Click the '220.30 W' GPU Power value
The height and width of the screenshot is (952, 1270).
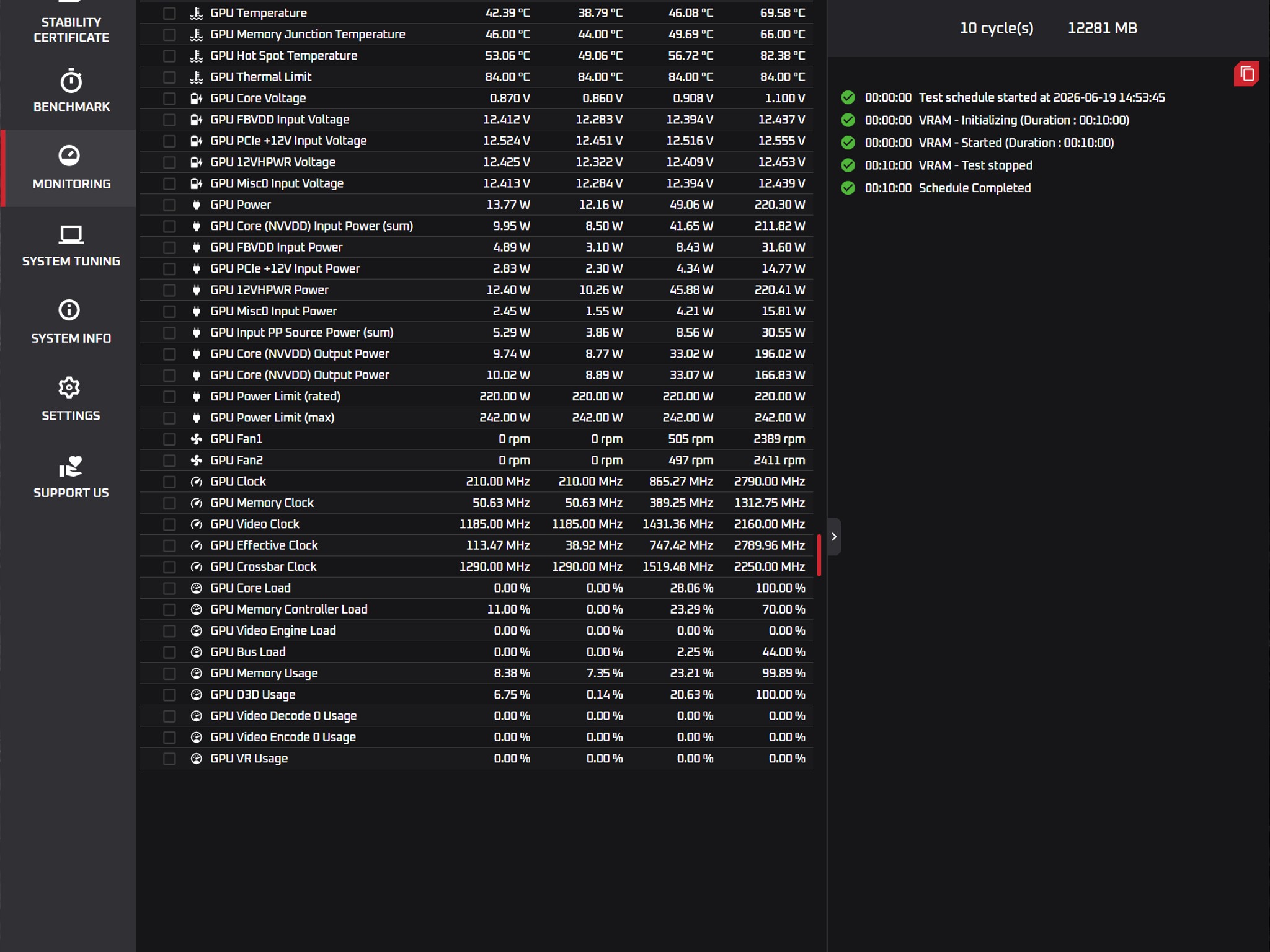point(779,205)
